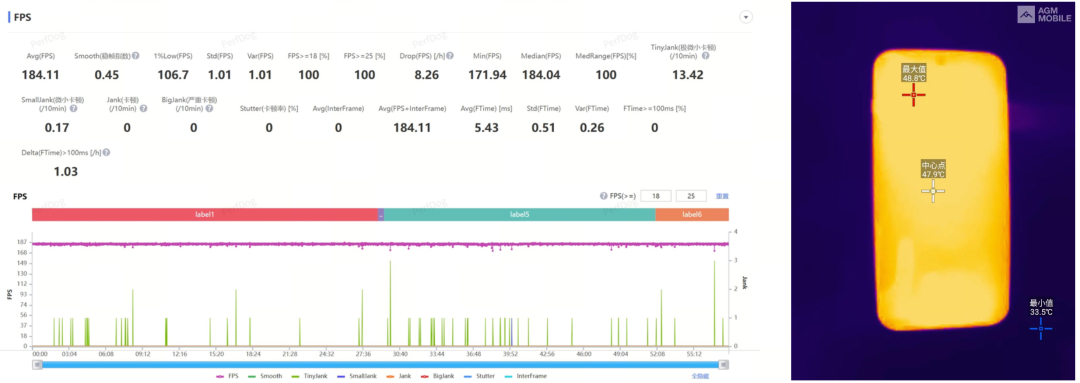This screenshot has height=383, width=1080.
Task: Open help icon beside SmallJank (/10min)
Action: point(74,109)
